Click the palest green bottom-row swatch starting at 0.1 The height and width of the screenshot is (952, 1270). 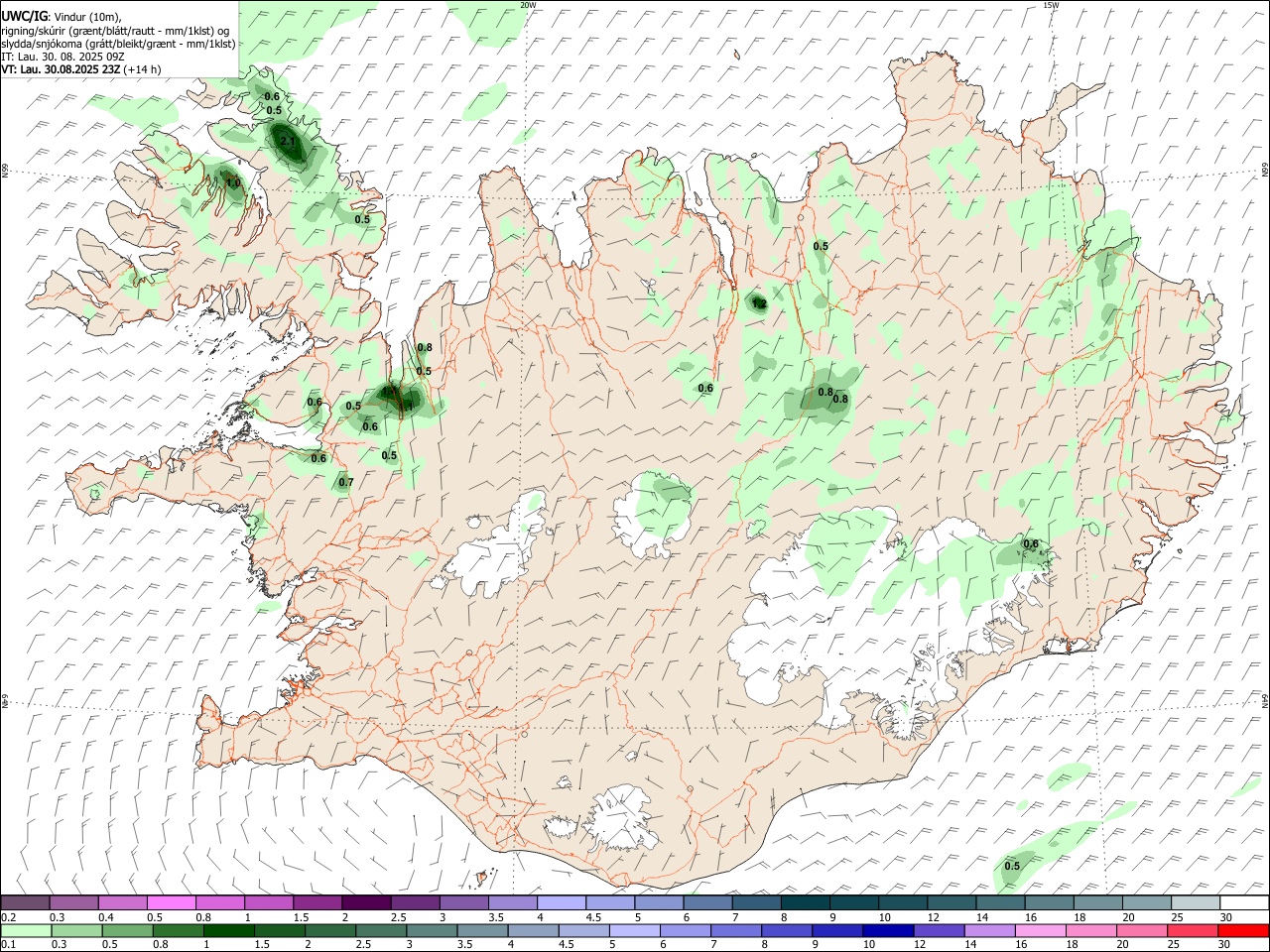(x=26, y=930)
